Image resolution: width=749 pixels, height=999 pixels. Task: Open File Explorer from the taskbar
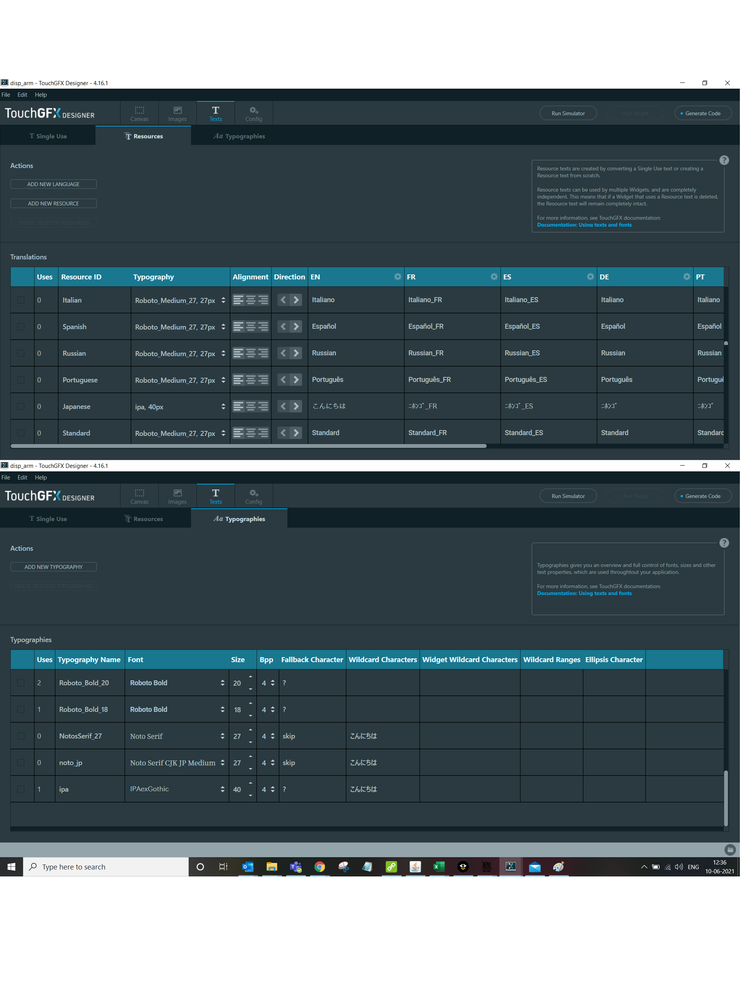pyautogui.click(x=271, y=866)
